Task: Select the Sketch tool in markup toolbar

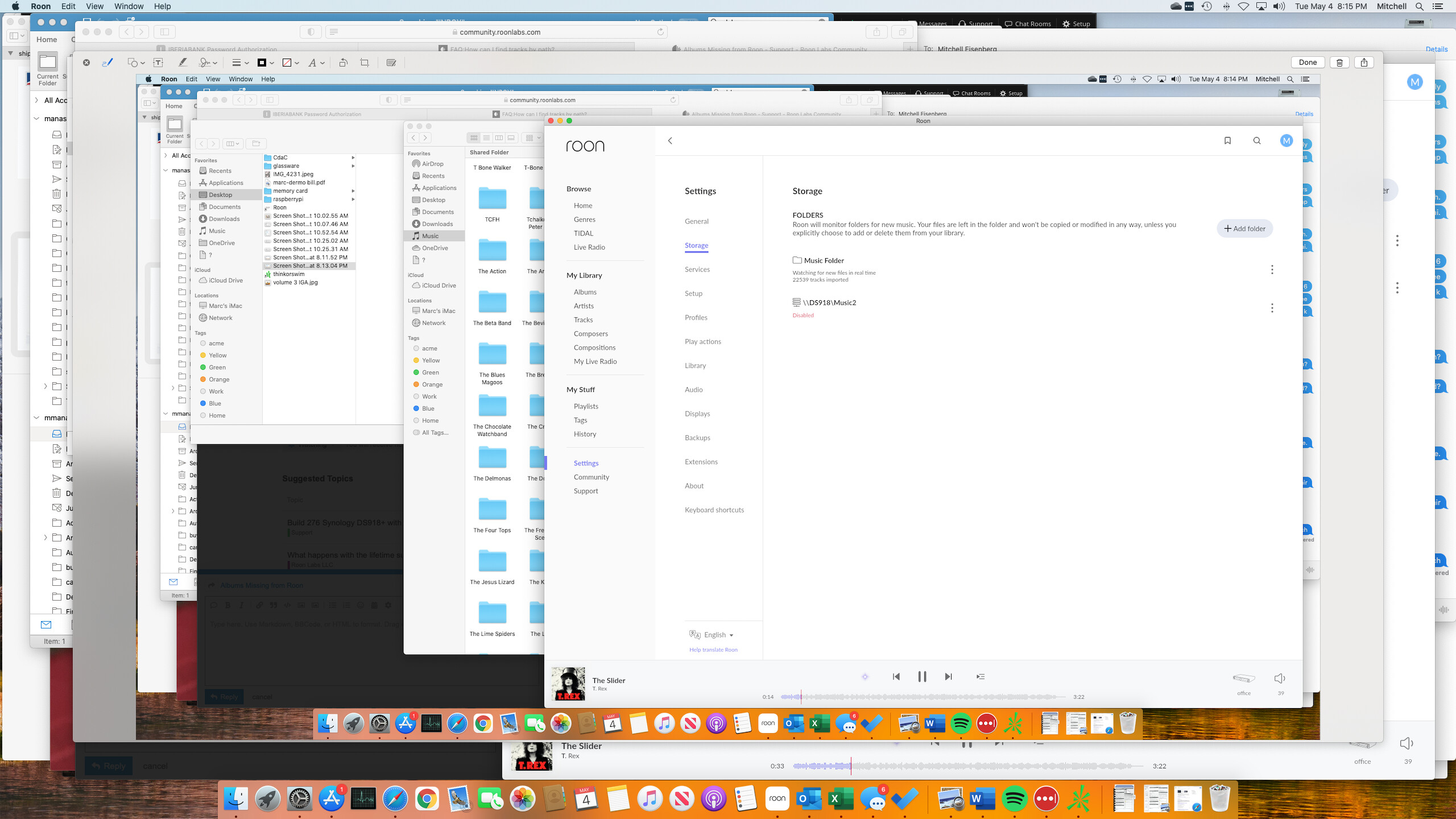Action: click(x=107, y=63)
